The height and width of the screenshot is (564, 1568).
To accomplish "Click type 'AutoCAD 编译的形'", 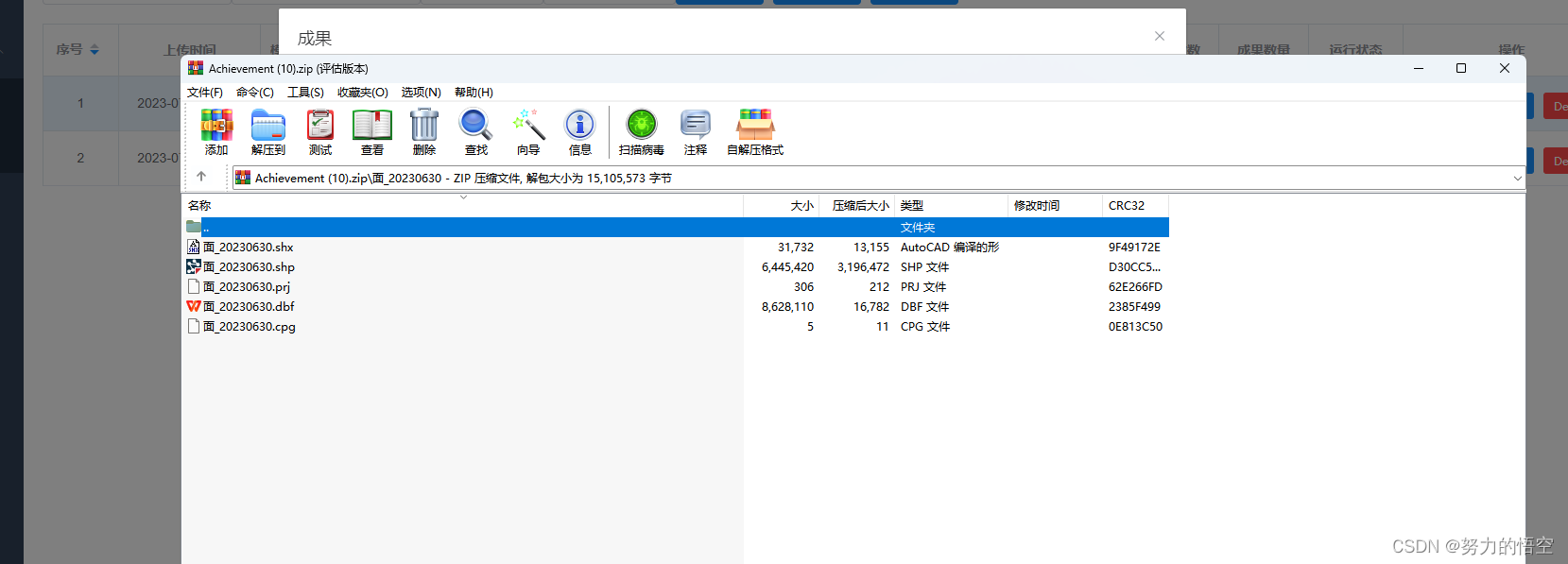I will (x=950, y=248).
